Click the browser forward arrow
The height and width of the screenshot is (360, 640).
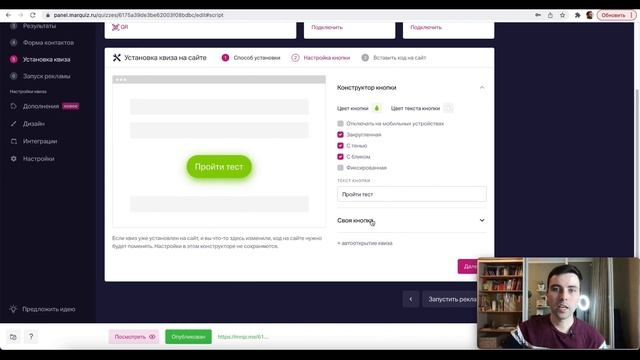point(20,15)
